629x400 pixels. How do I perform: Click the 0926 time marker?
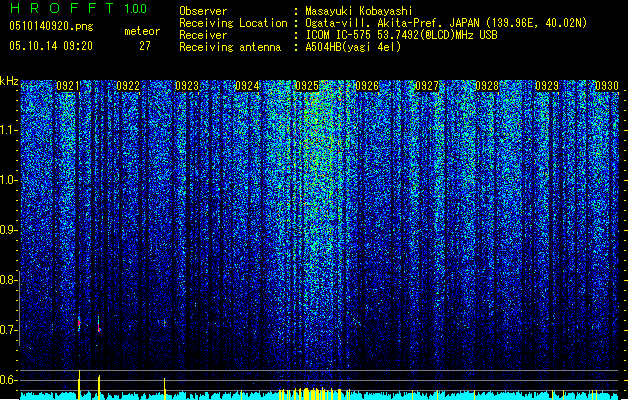click(x=367, y=86)
